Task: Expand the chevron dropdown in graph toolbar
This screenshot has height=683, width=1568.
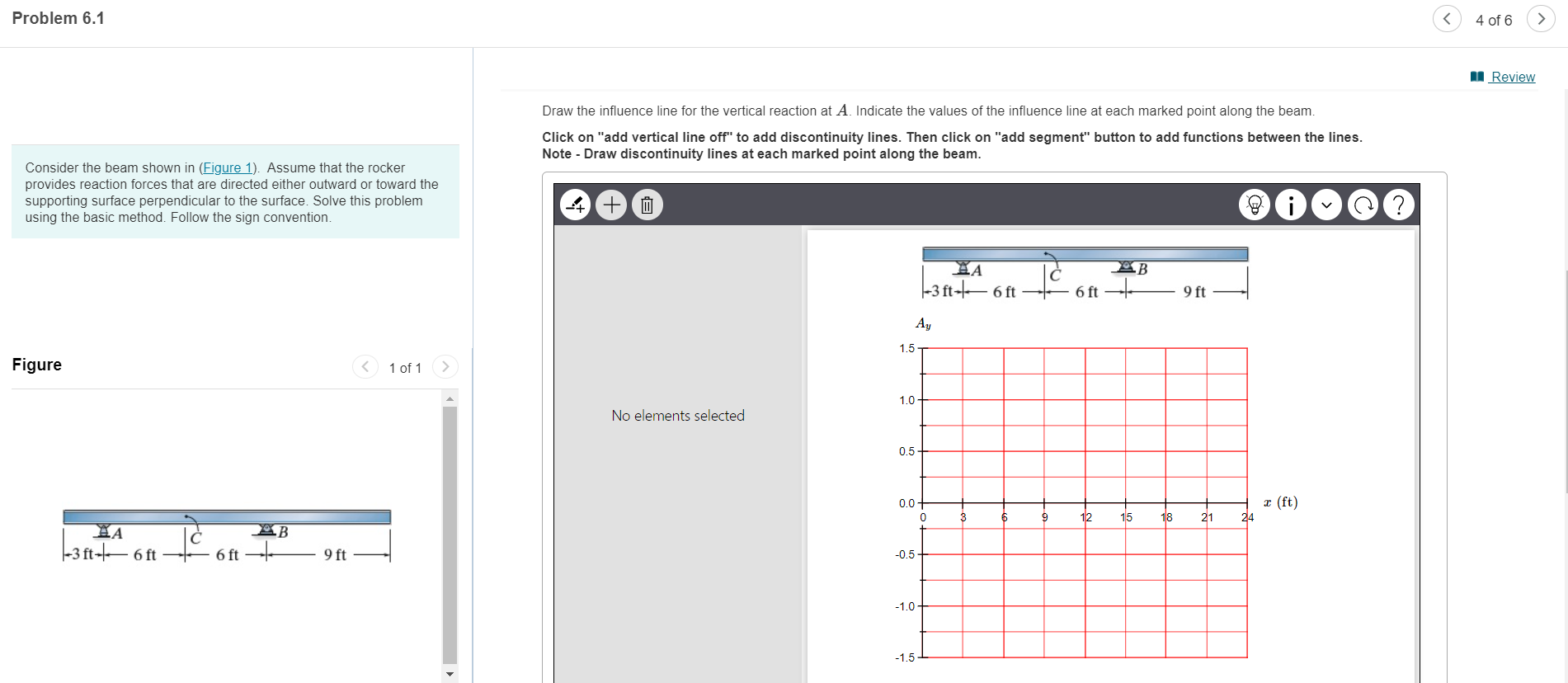Action: [x=1326, y=205]
